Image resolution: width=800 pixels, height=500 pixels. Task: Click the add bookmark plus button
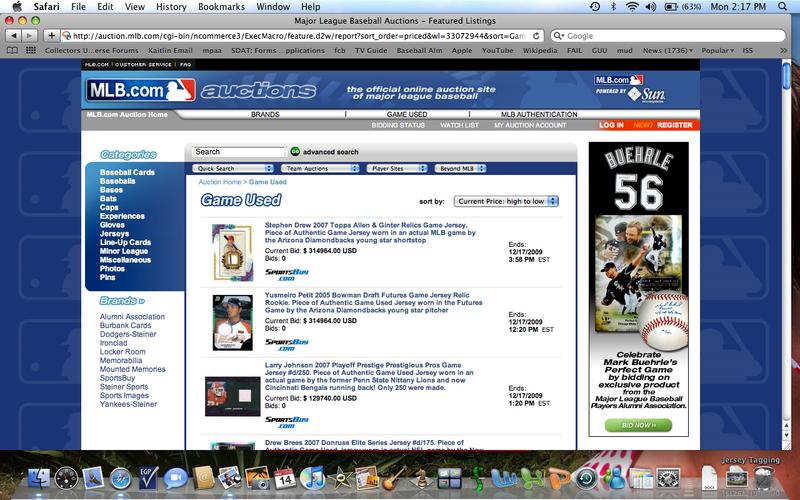coord(51,36)
